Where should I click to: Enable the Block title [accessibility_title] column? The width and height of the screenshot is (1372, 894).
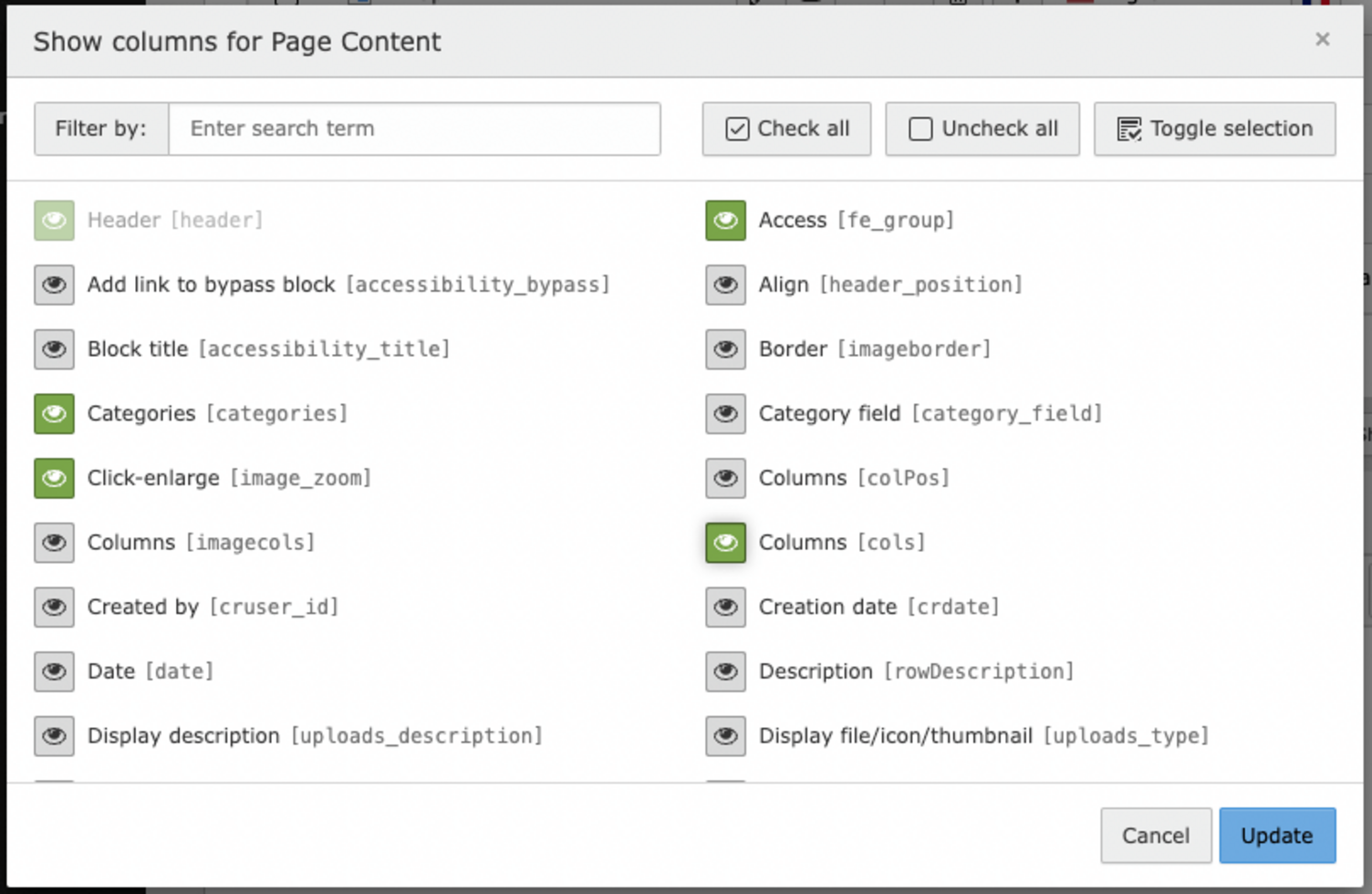point(54,348)
